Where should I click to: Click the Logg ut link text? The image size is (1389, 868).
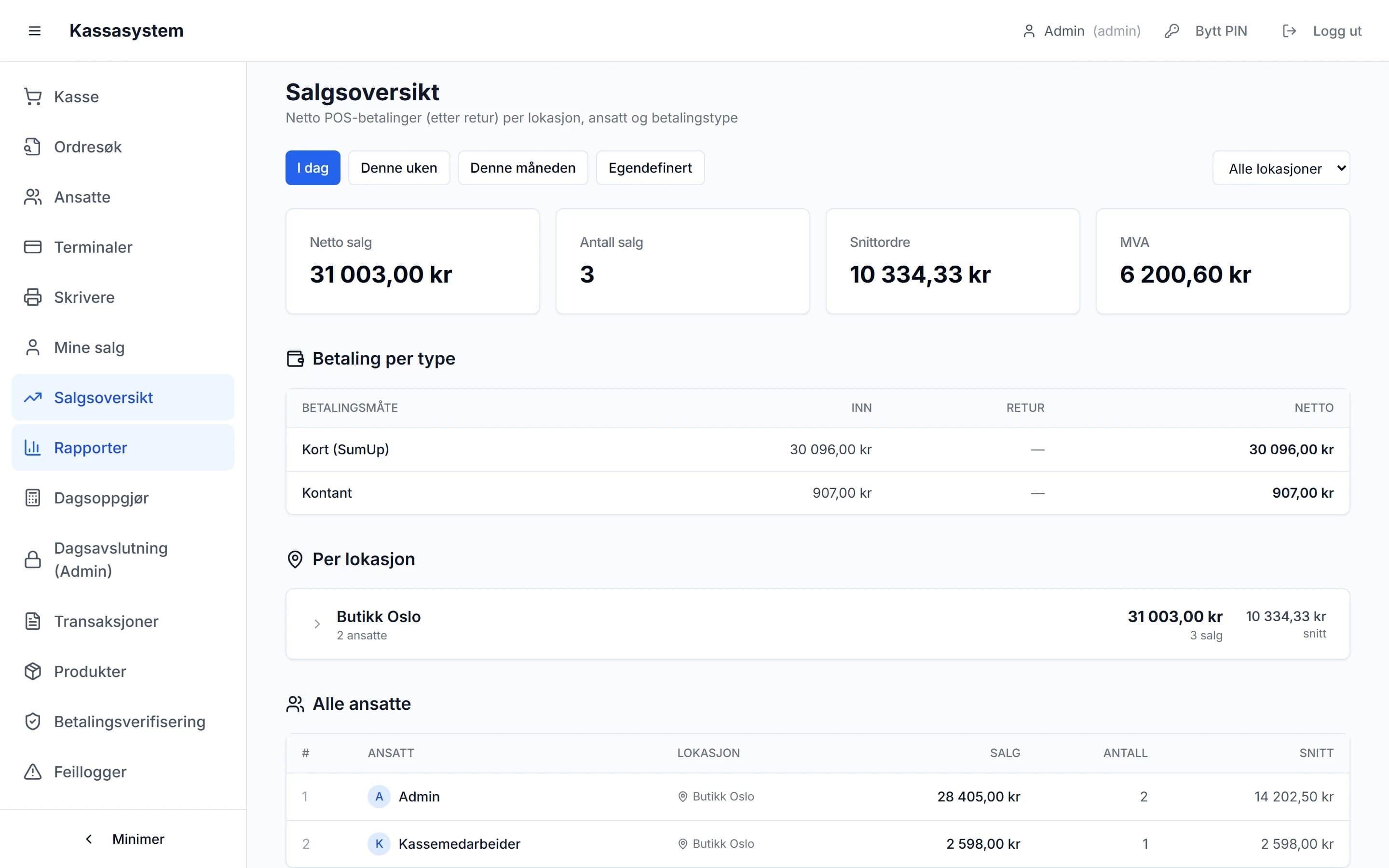pyautogui.click(x=1337, y=31)
